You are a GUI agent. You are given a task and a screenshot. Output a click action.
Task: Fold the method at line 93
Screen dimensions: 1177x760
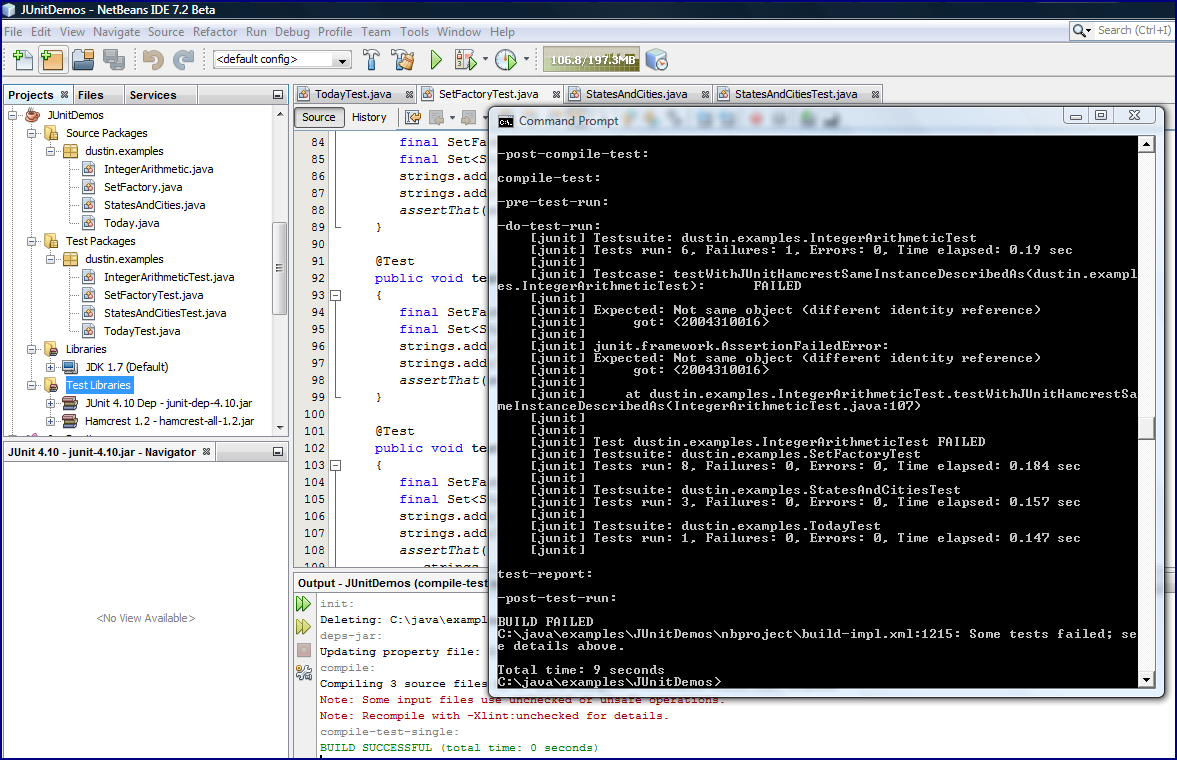[x=336, y=296]
